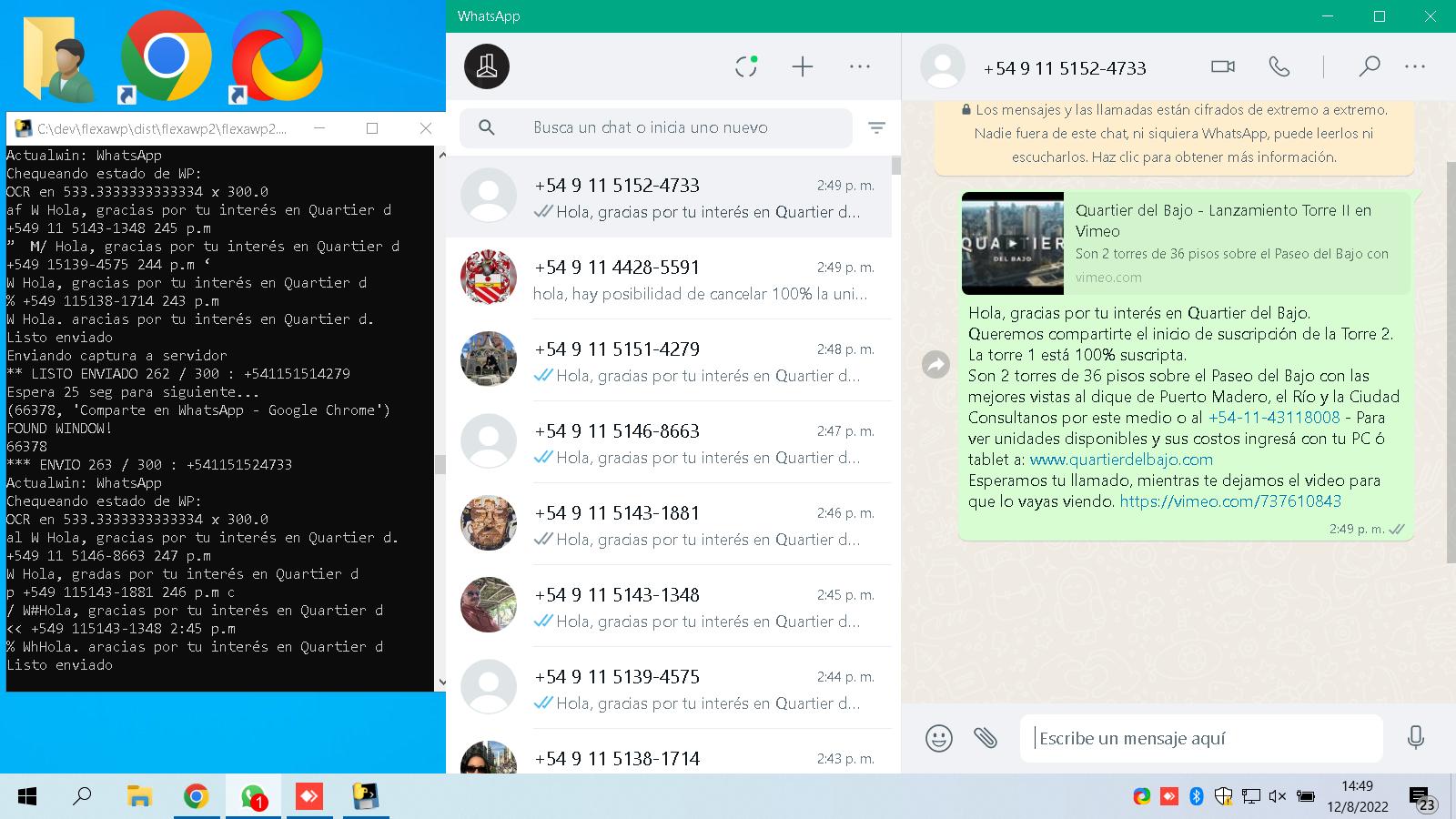Viewport: 1456px width, 819px height.
Task: Open chat +54 9 11 5151-4279
Action: pyautogui.click(x=669, y=360)
